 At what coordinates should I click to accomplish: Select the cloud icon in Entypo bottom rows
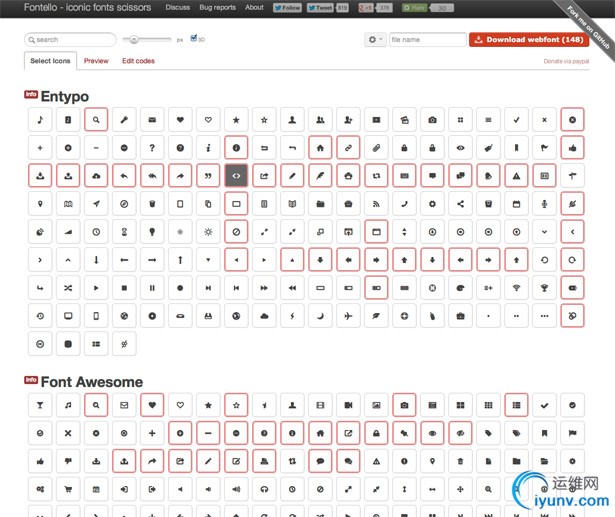[x=264, y=316]
